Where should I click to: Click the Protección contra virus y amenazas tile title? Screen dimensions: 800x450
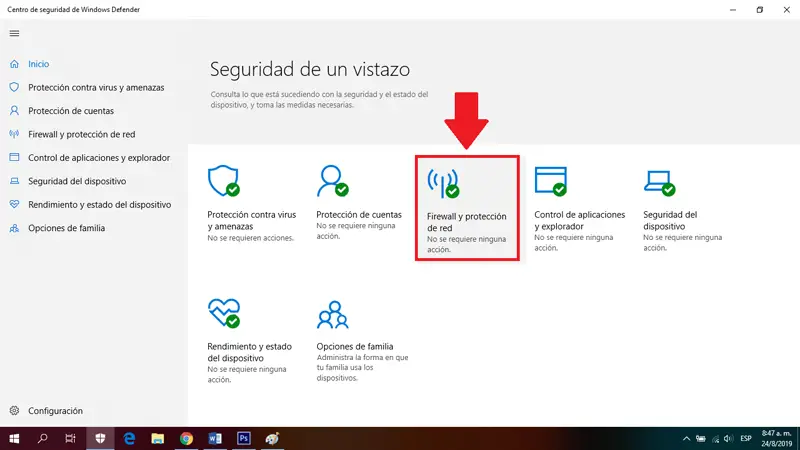(252, 220)
